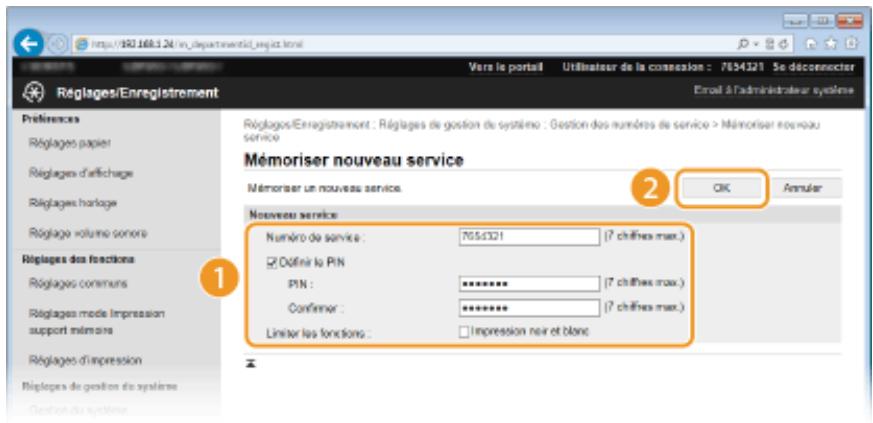Open browser tools gear icon
873x423 pixels.
[851, 44]
